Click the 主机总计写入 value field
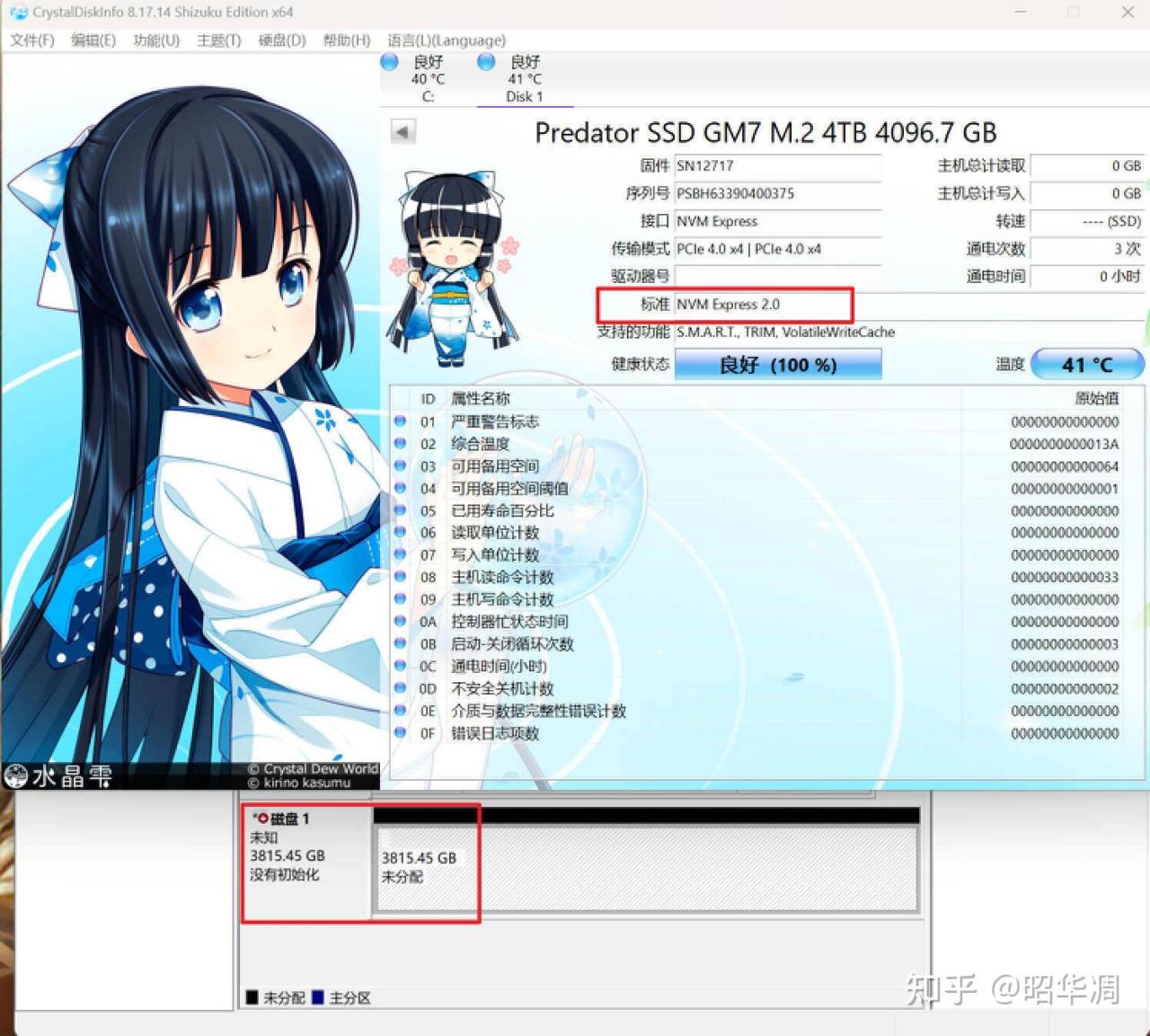This screenshot has height=1036, width=1150. (1087, 194)
